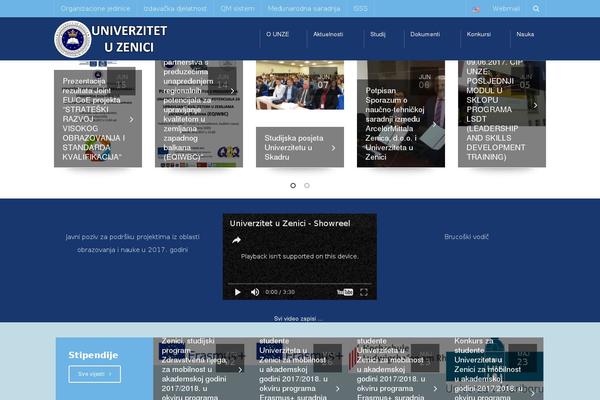Open the Webmail link

click(x=506, y=8)
